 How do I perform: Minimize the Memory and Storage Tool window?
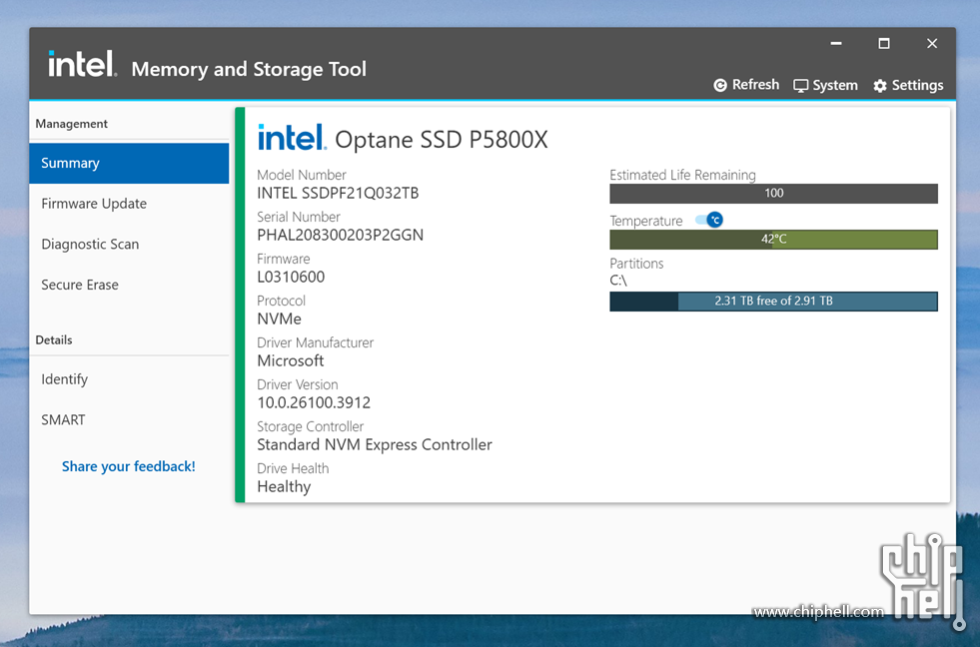(836, 44)
